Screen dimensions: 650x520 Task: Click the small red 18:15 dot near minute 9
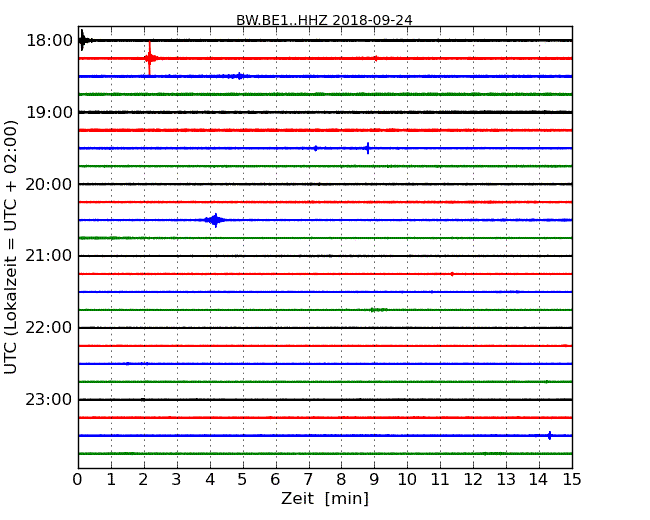[376, 58]
